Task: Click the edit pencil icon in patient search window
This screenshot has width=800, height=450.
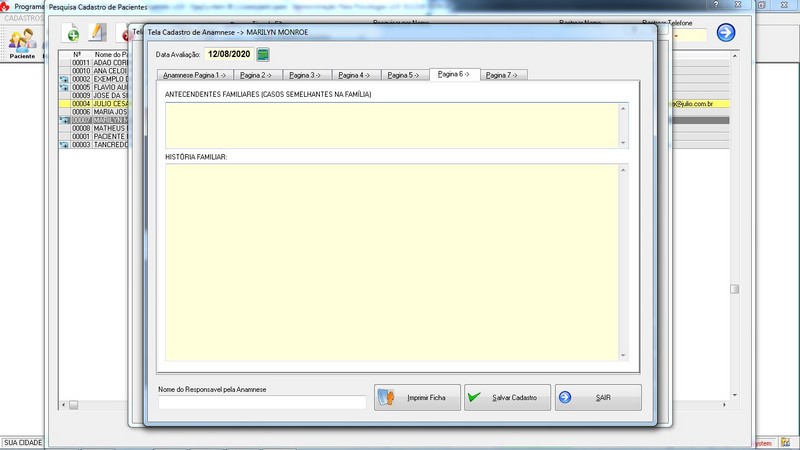Action: [x=97, y=33]
